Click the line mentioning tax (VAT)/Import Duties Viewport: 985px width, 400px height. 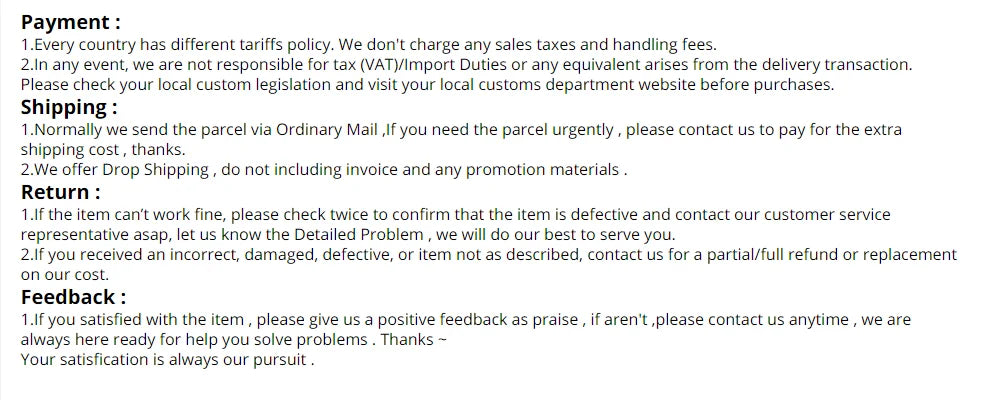coord(466,65)
